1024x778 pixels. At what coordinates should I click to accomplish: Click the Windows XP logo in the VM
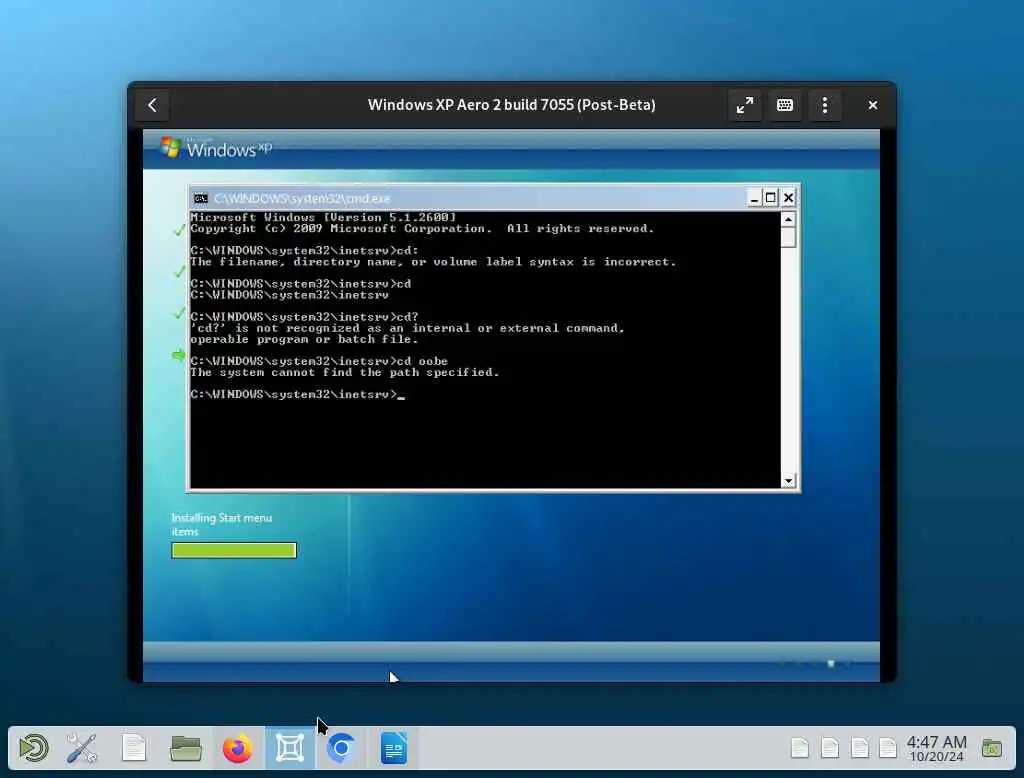[x=216, y=148]
